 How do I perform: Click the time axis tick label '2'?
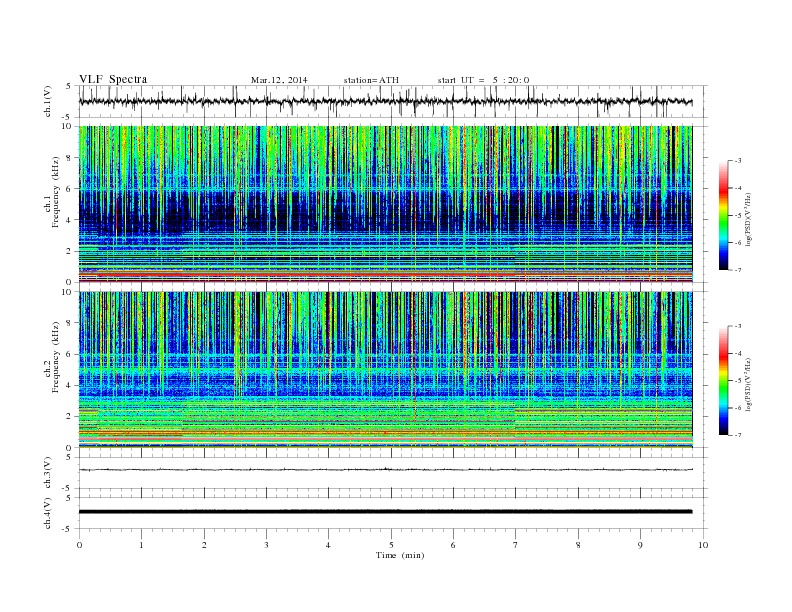coord(204,545)
